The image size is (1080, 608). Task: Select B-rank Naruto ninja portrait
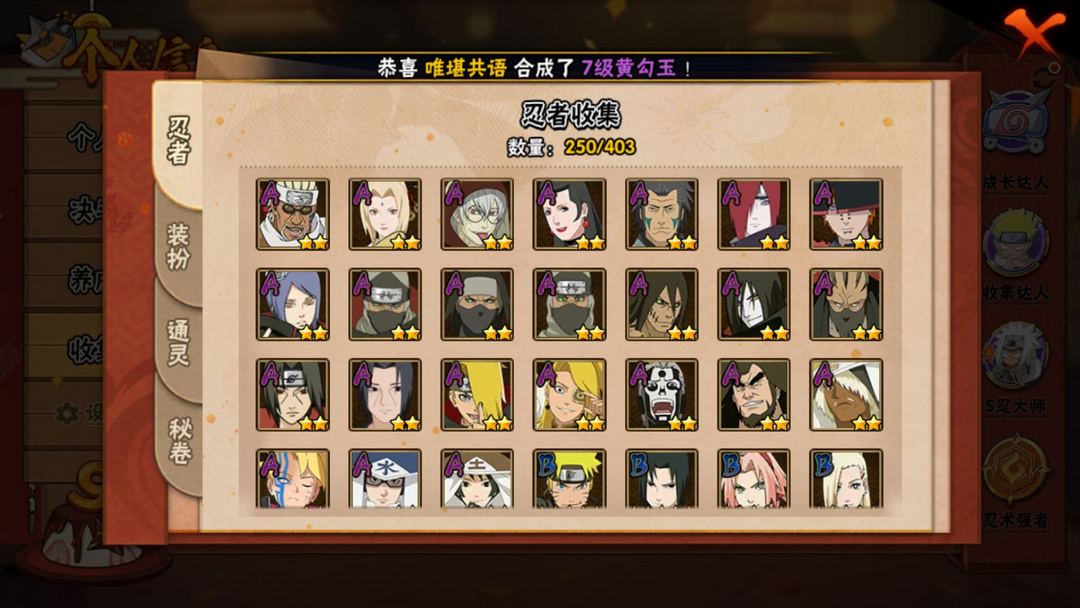tap(570, 479)
